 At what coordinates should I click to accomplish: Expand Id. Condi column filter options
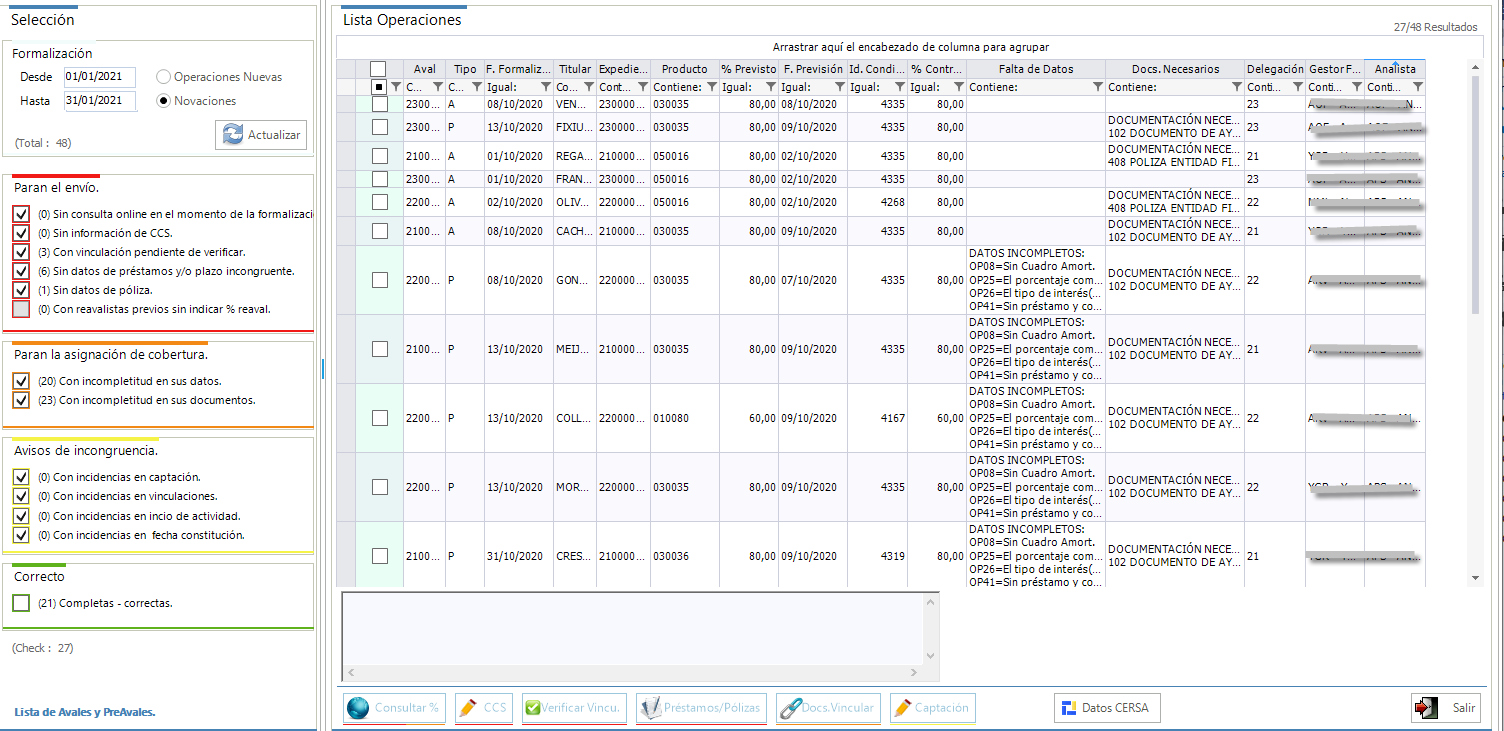900,87
